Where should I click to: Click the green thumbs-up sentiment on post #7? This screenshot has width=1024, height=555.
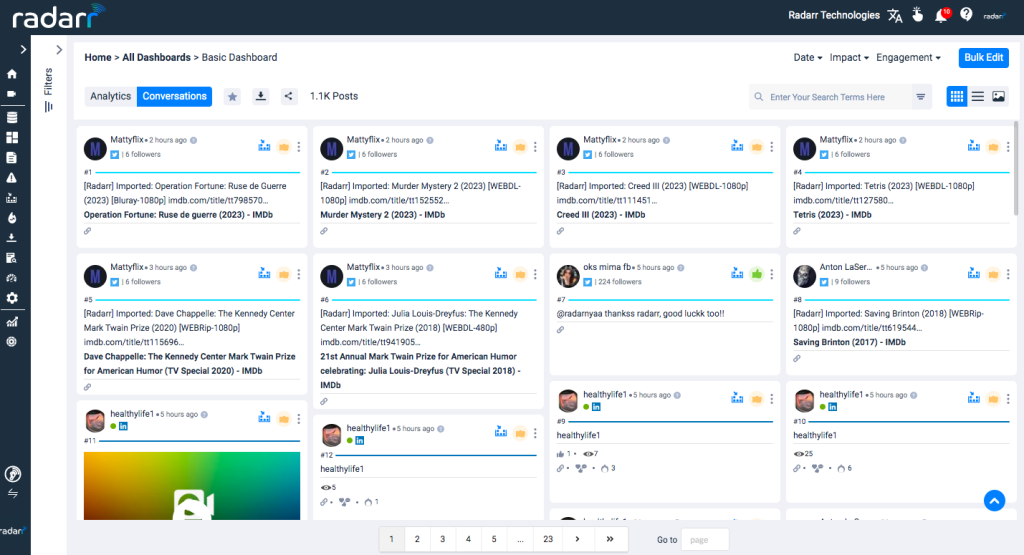(x=757, y=274)
